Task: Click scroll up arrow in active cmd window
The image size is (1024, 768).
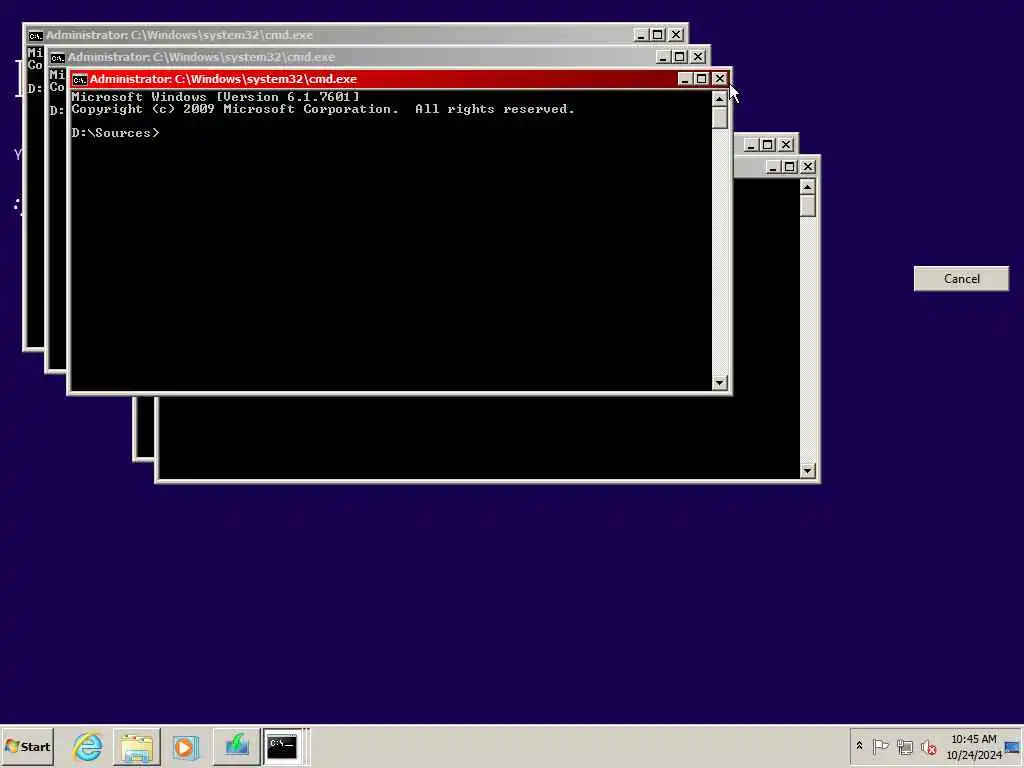Action: click(720, 99)
